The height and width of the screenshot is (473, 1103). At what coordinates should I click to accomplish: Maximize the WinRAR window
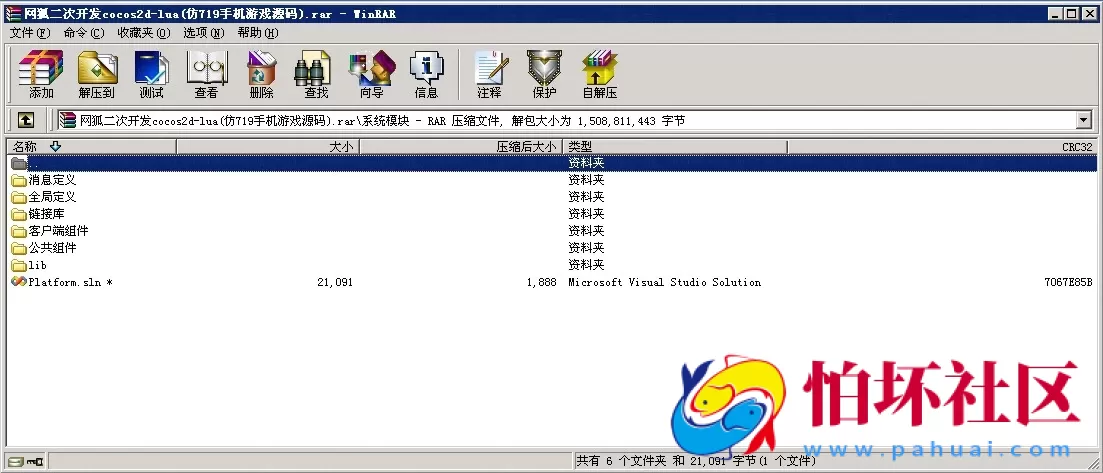(1070, 13)
